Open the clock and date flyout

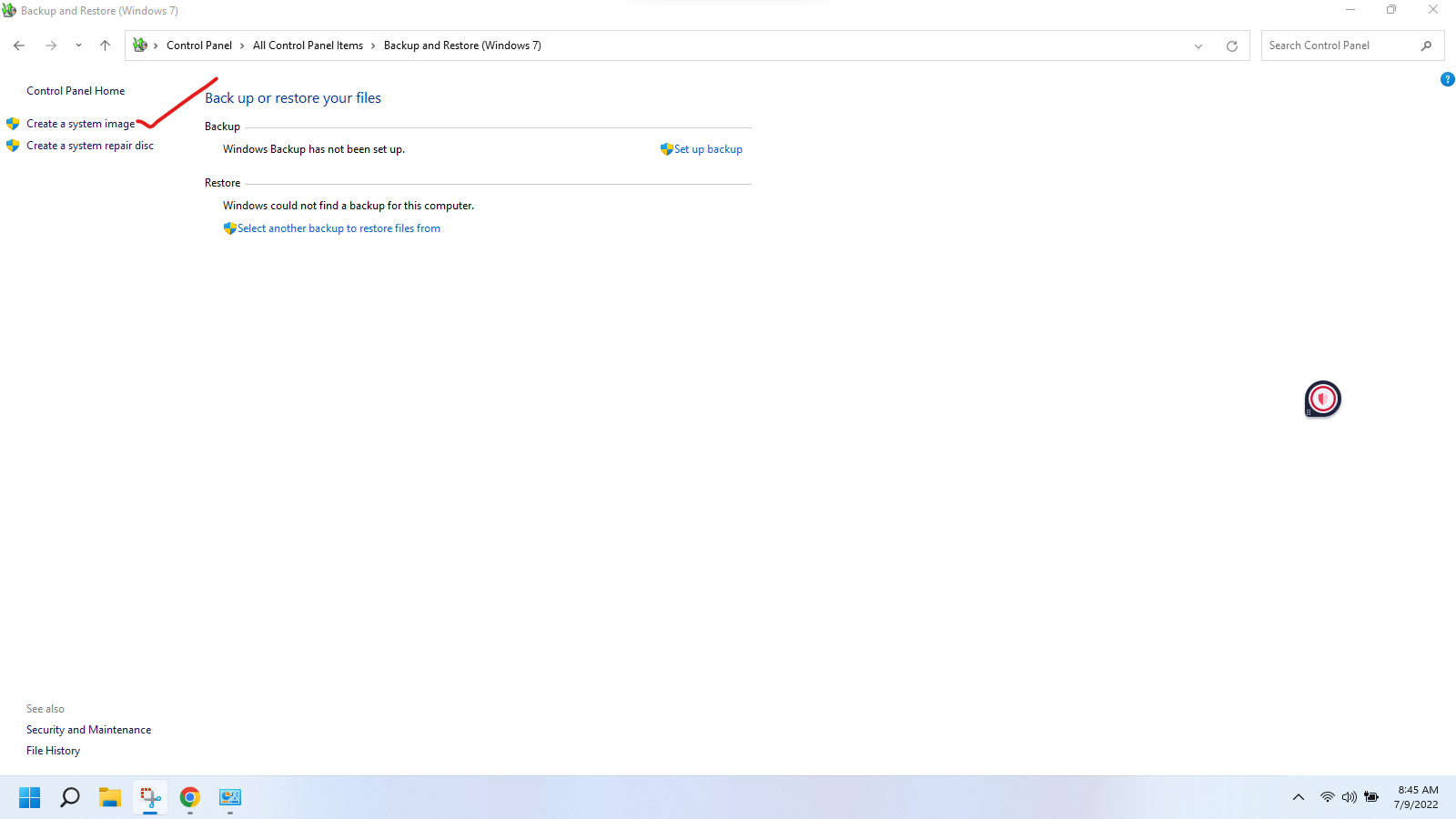(1416, 797)
